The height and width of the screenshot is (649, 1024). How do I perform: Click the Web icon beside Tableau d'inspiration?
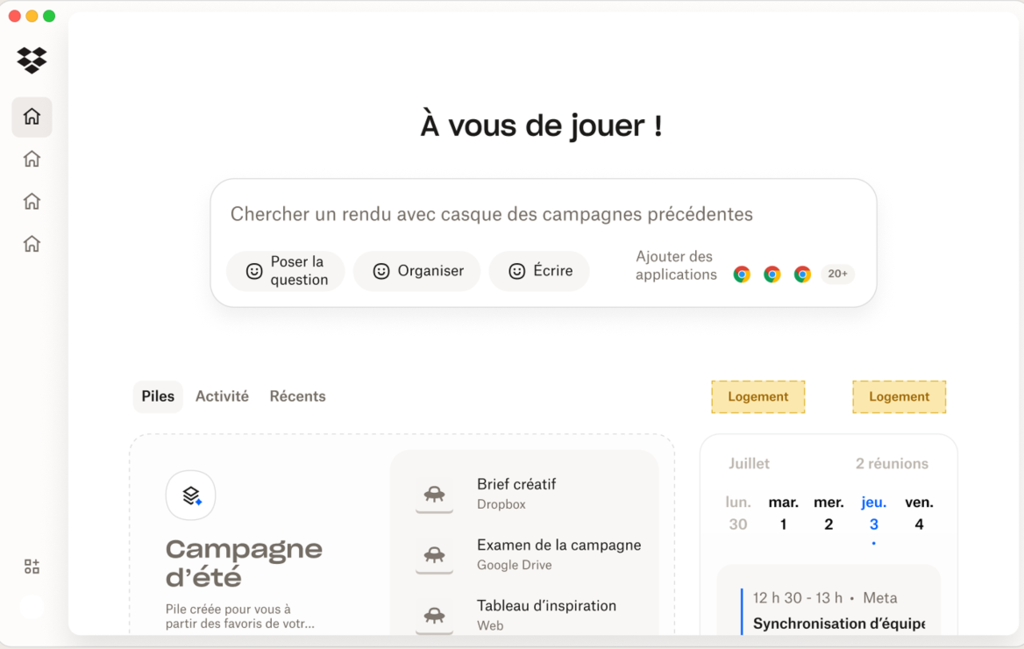pos(434,615)
